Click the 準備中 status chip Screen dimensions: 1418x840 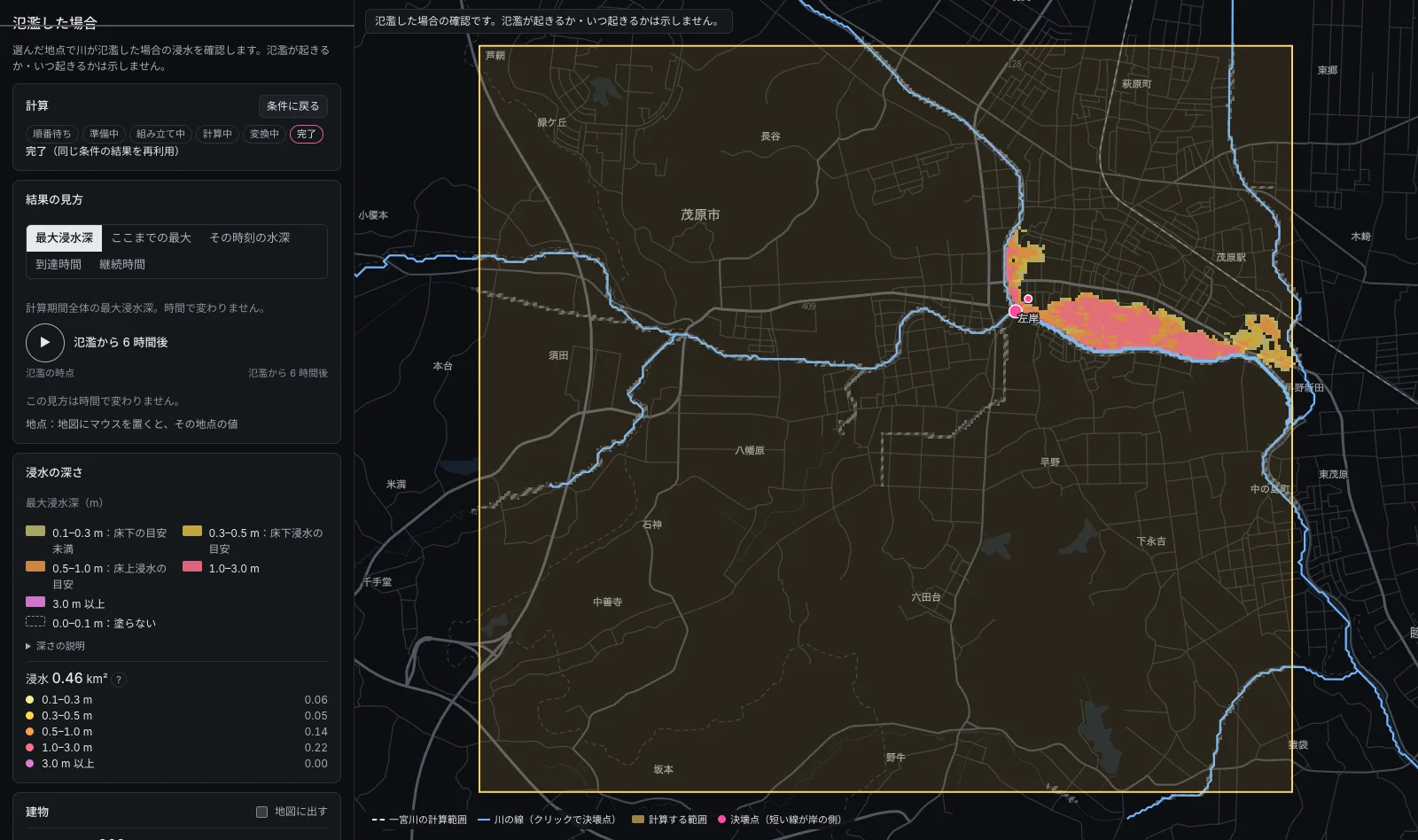click(x=104, y=134)
